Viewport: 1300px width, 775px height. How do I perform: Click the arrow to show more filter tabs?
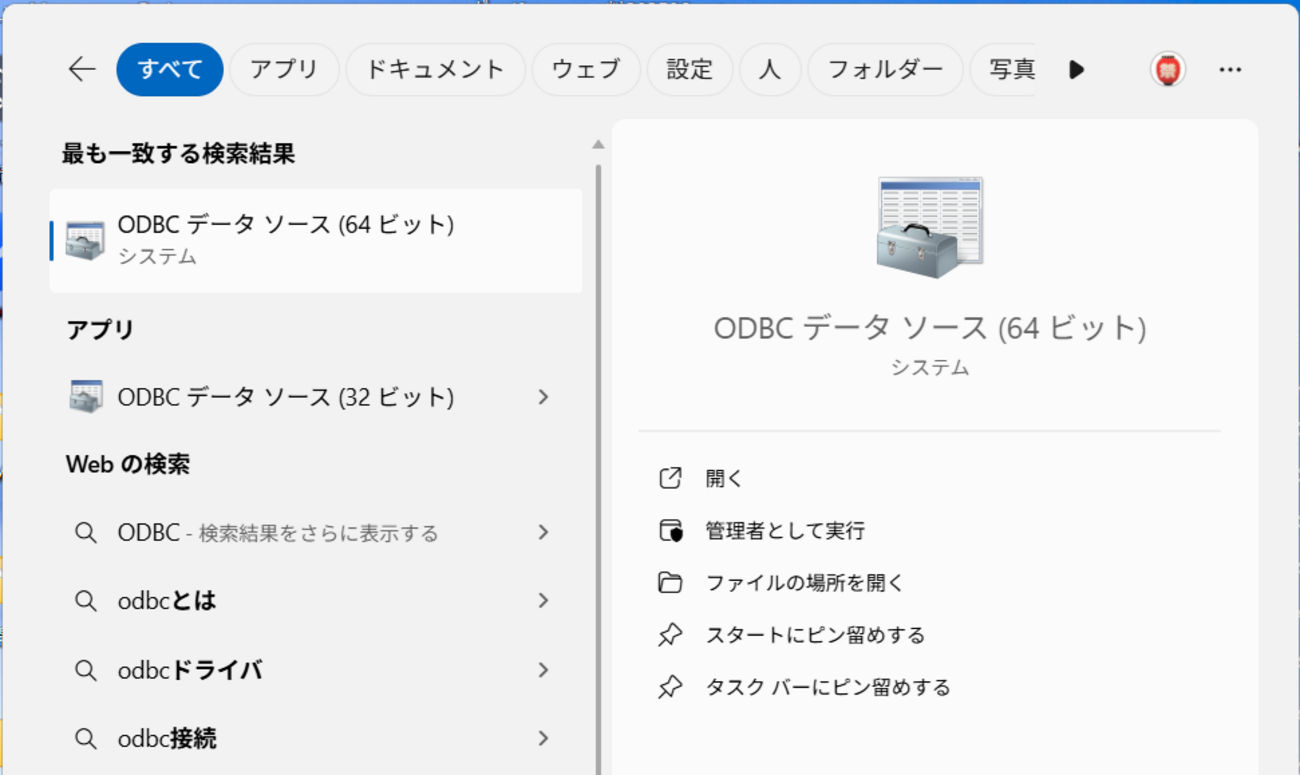1077,69
